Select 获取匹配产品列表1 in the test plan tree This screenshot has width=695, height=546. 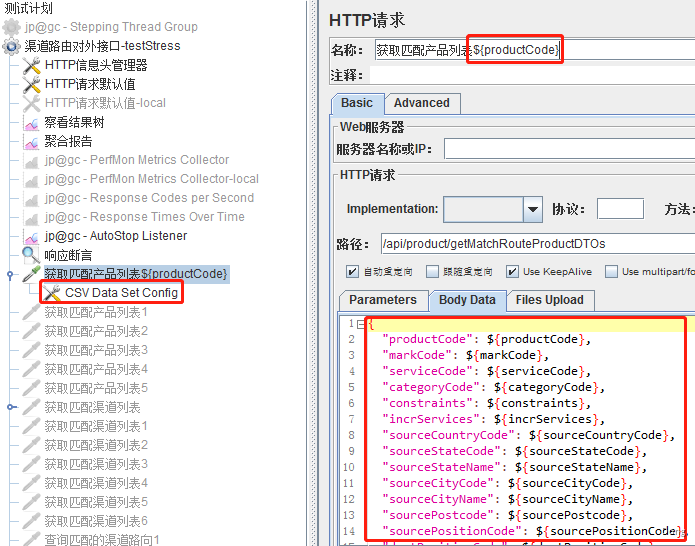(x=95, y=312)
